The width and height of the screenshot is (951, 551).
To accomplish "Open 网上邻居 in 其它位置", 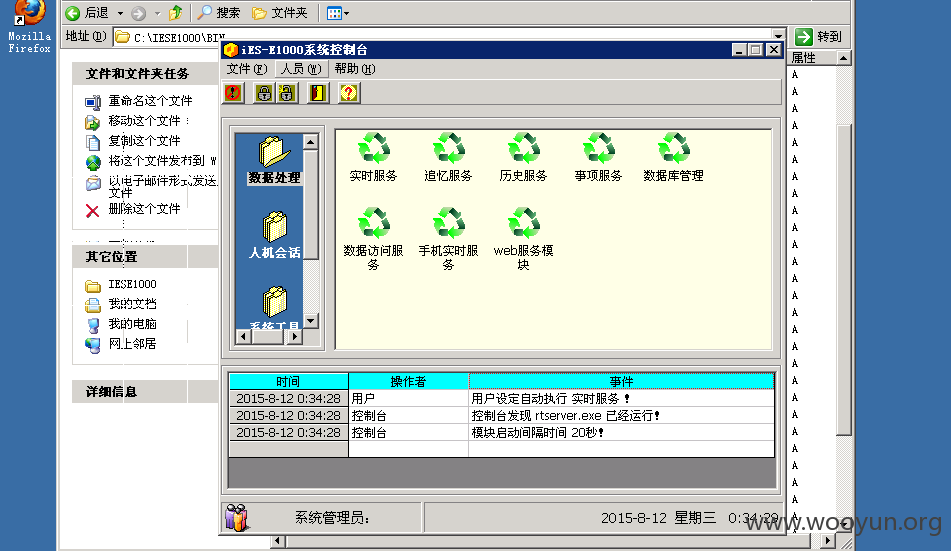I will 132,343.
